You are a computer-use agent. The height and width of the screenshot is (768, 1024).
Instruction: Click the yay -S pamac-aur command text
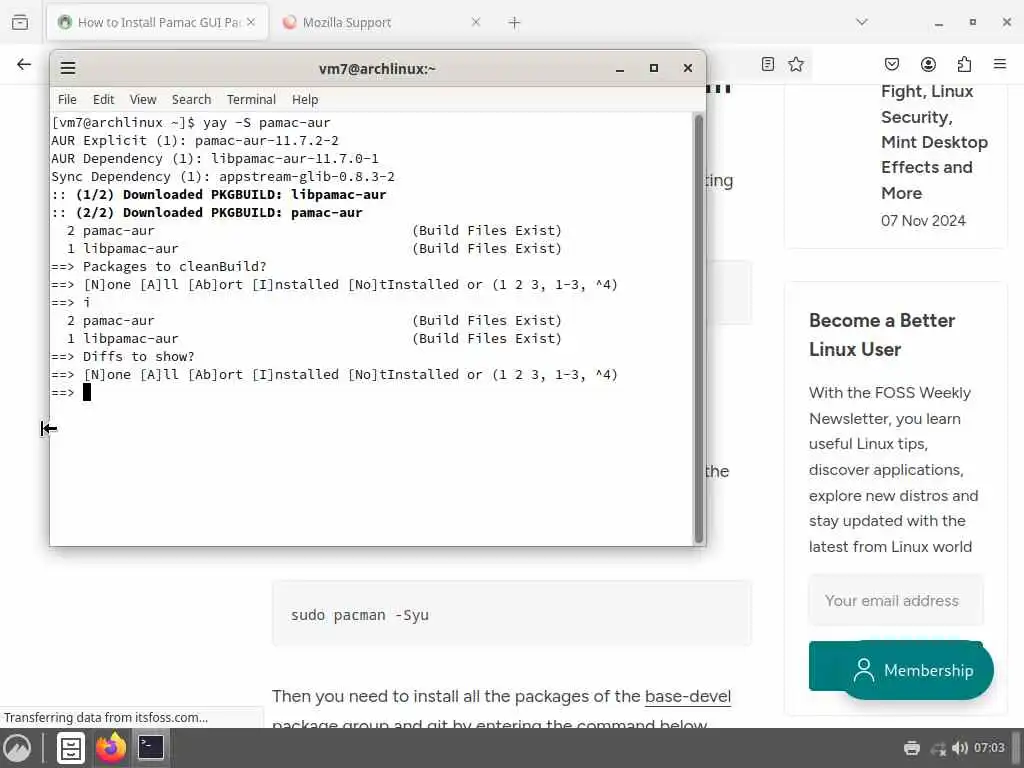[x=266, y=122]
